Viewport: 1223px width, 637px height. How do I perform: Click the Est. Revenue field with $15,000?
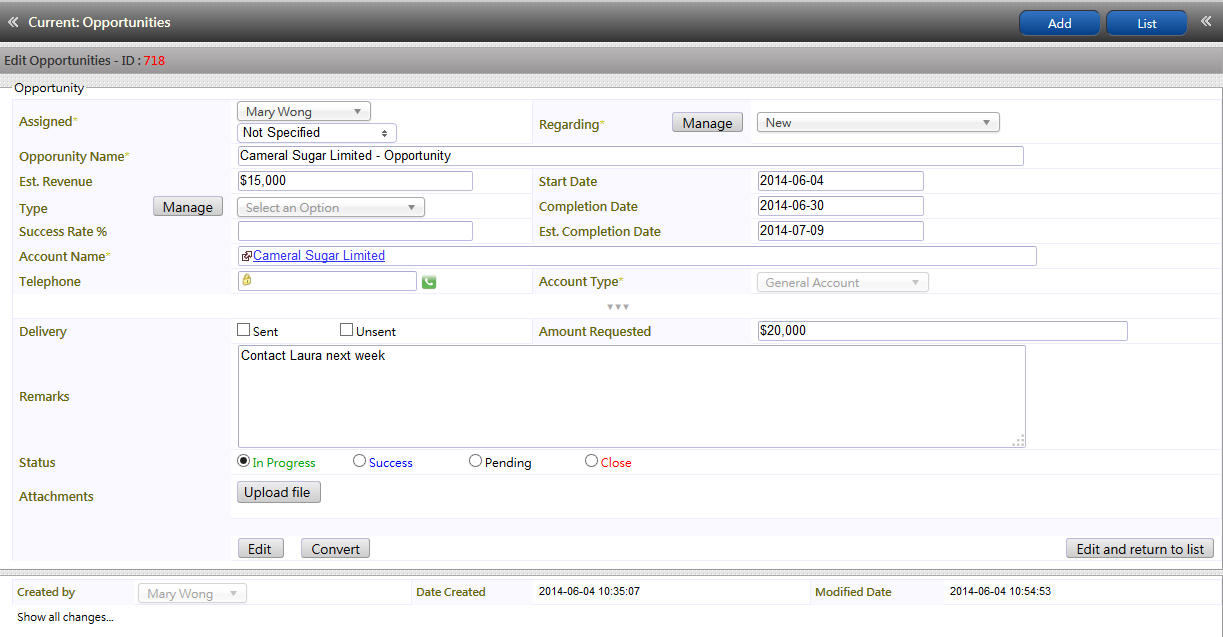(x=355, y=181)
